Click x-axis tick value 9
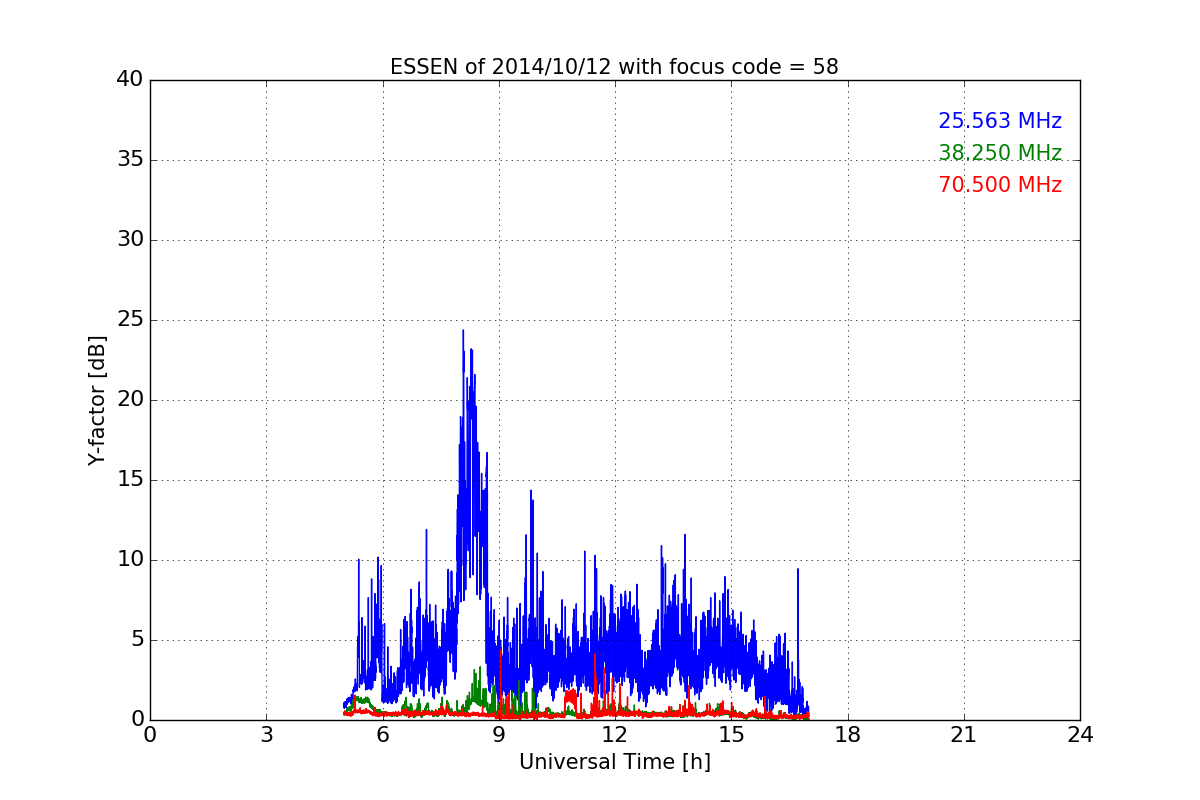Image resolution: width=1200 pixels, height=800 pixels. (499, 735)
